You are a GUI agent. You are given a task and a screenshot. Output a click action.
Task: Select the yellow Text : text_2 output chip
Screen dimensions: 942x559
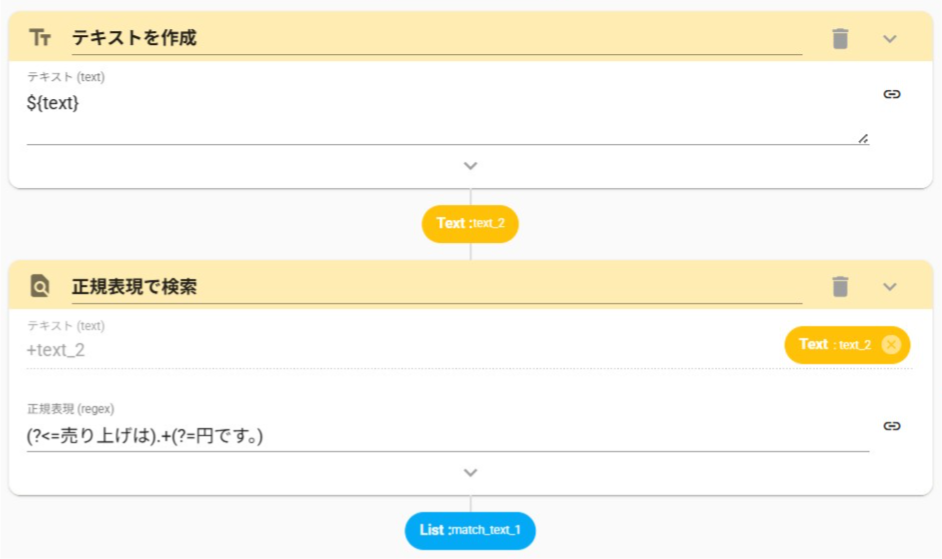click(470, 224)
